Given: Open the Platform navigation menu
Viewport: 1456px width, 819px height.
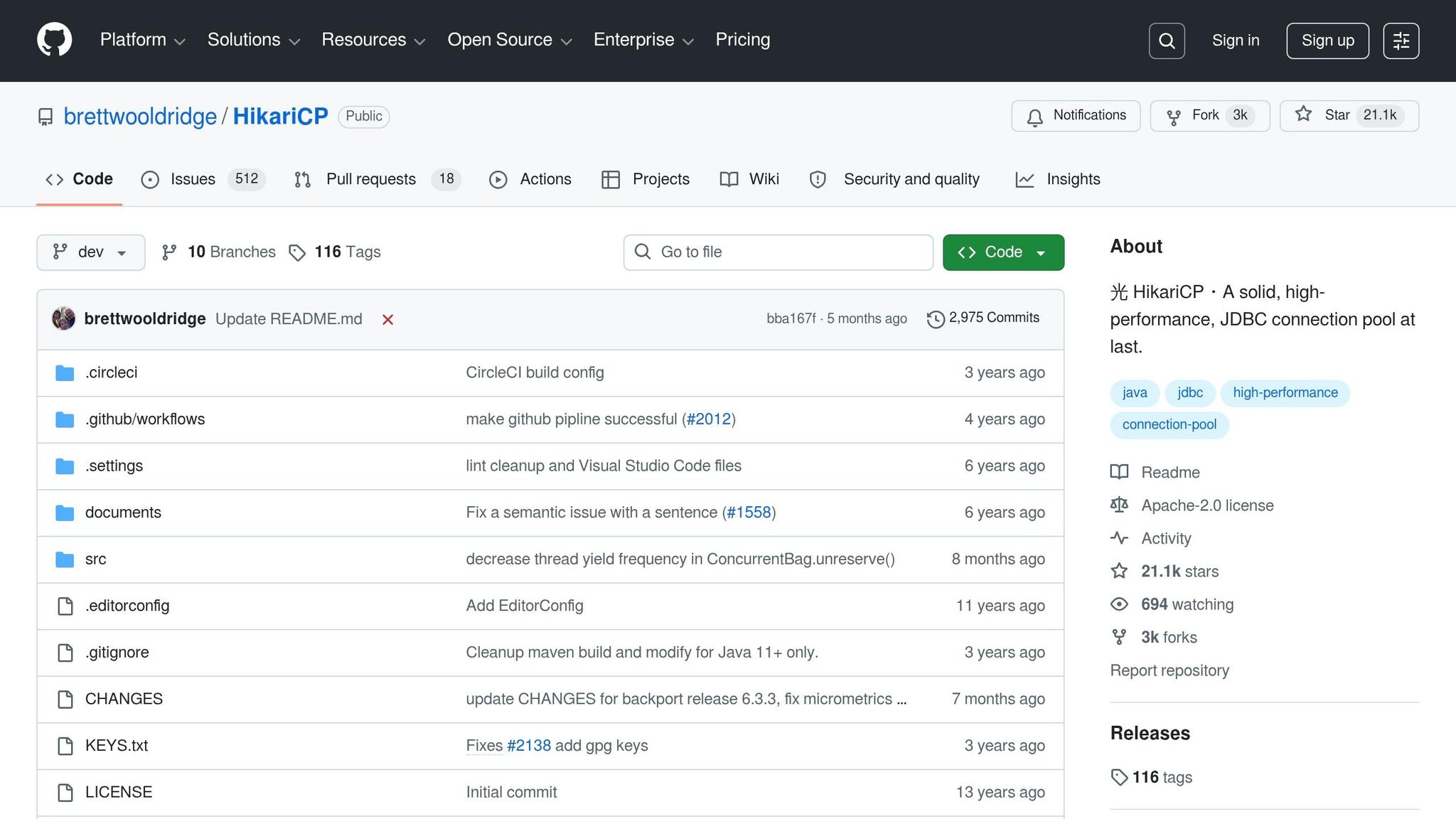Looking at the screenshot, I should tap(142, 40).
